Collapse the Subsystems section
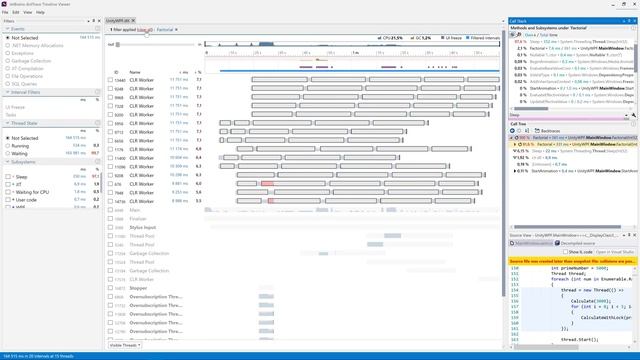640x360 pixels. (x=7, y=162)
